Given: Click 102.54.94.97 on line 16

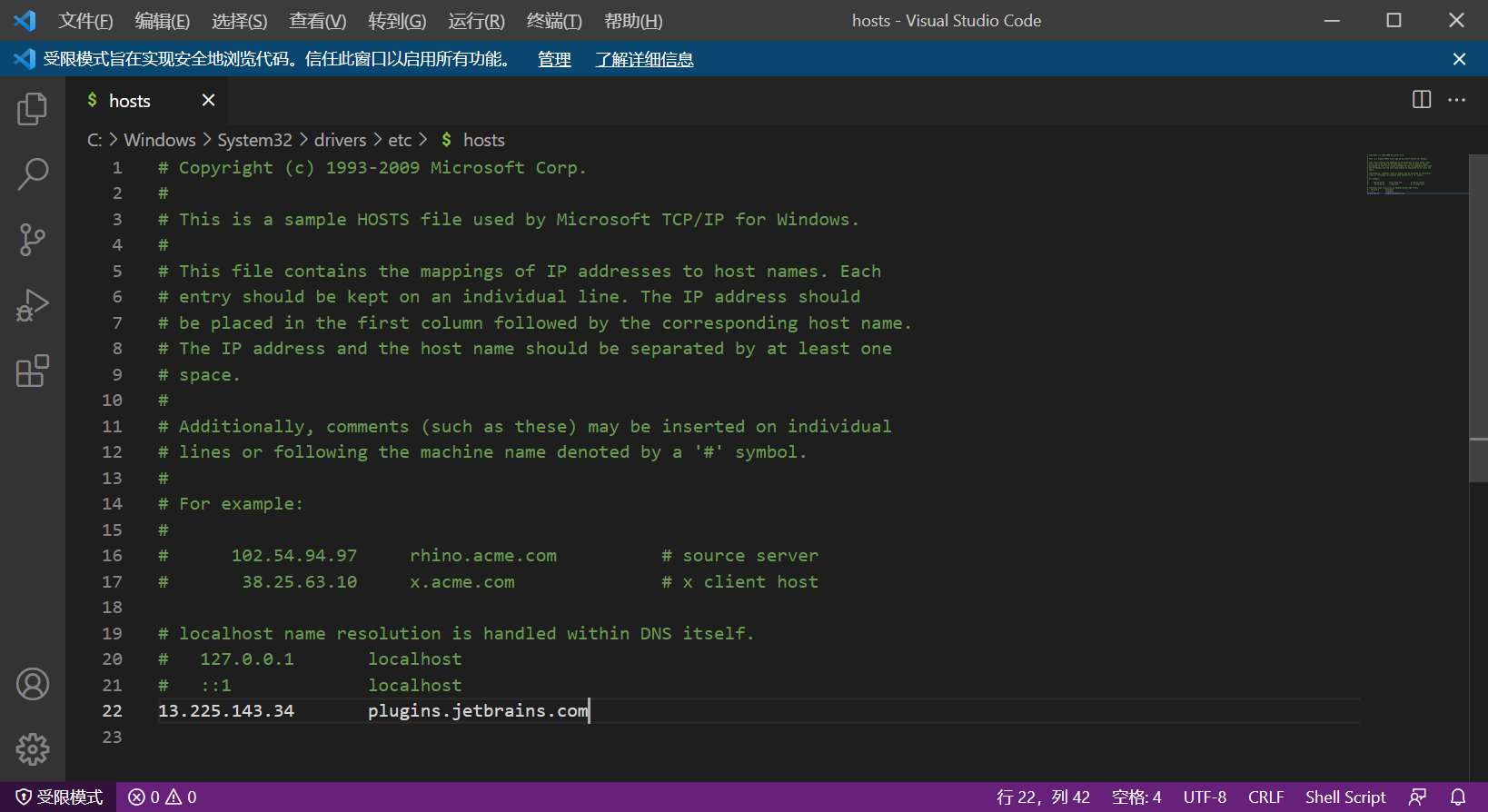Looking at the screenshot, I should click(x=294, y=556).
